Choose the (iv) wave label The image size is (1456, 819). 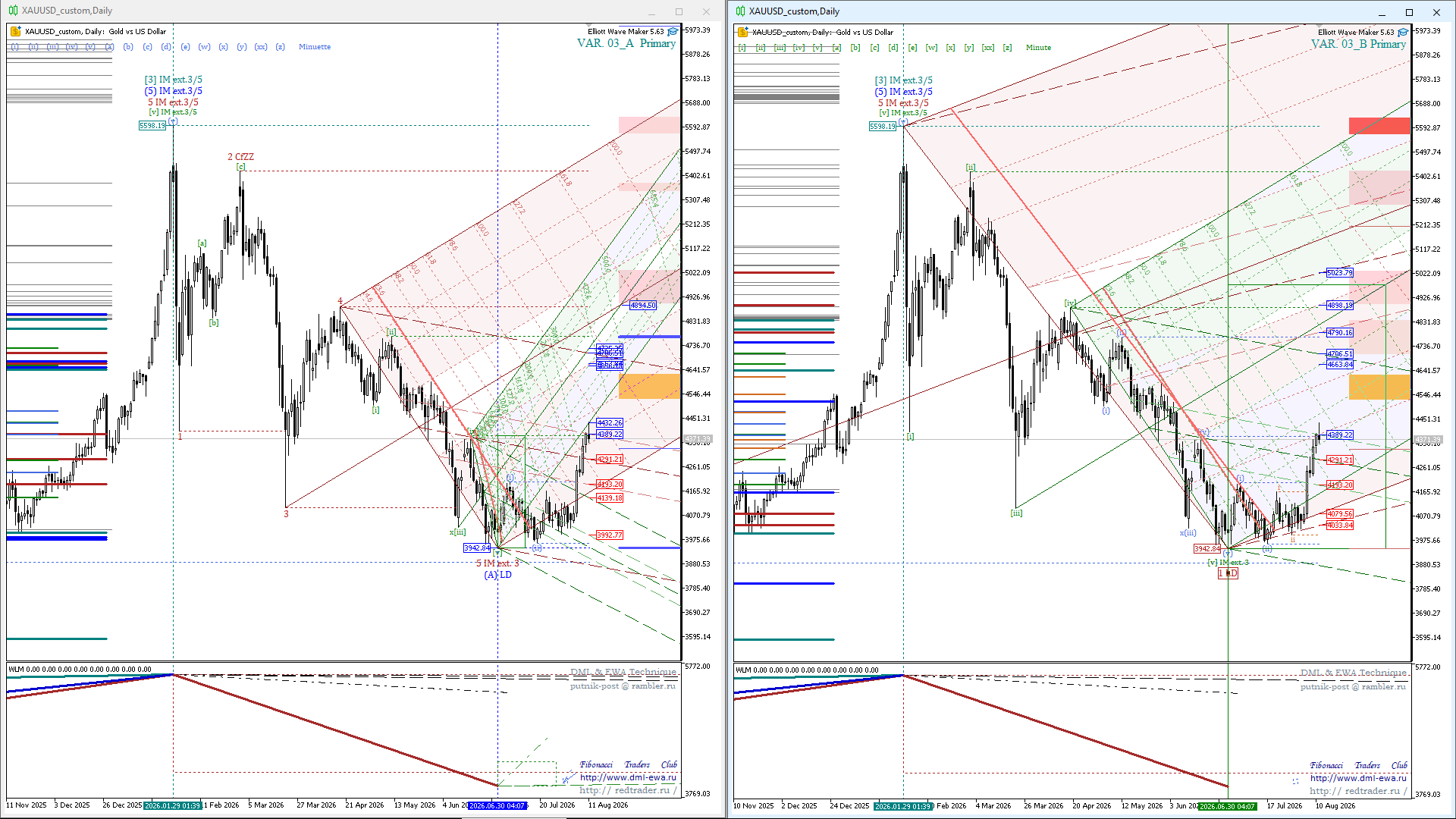pyautogui.click(x=71, y=47)
